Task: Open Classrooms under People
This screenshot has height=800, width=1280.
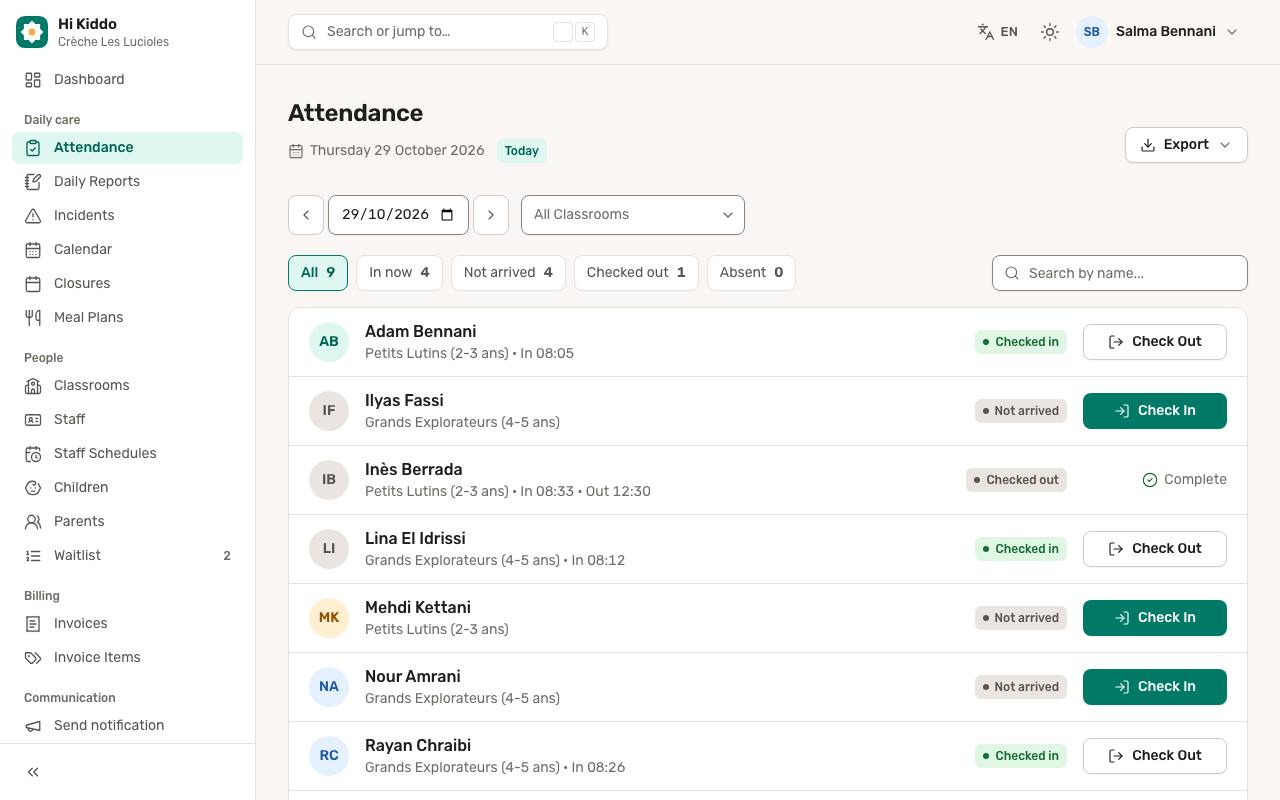Action: [127, 385]
